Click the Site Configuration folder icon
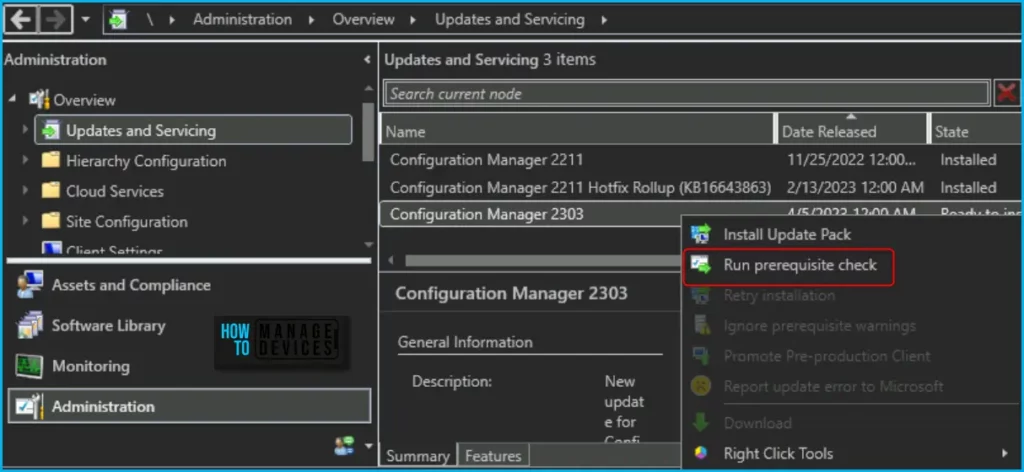Screen dimensions: 1024x472 tap(50, 221)
